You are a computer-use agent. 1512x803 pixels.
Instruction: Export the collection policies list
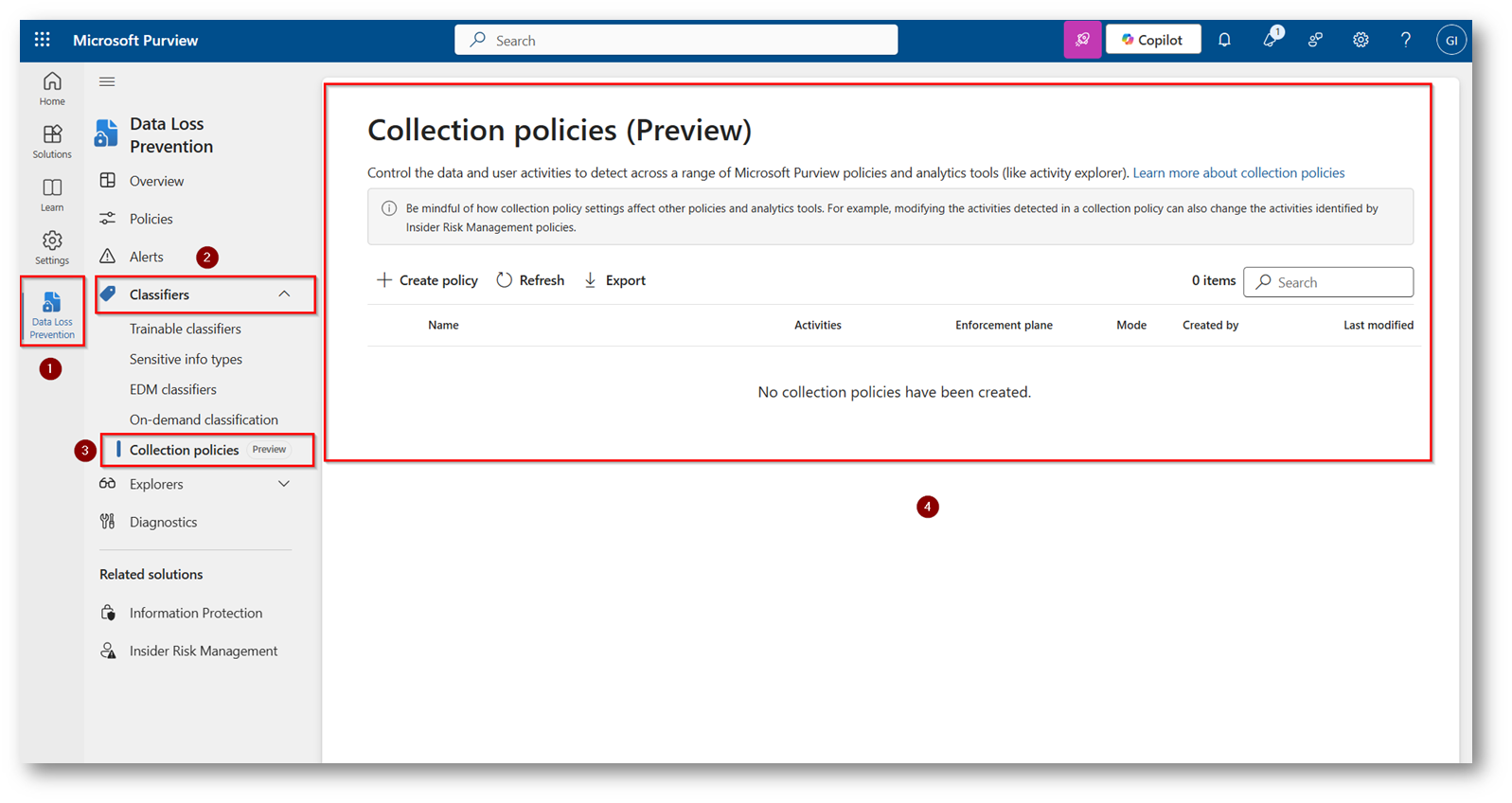[x=614, y=280]
